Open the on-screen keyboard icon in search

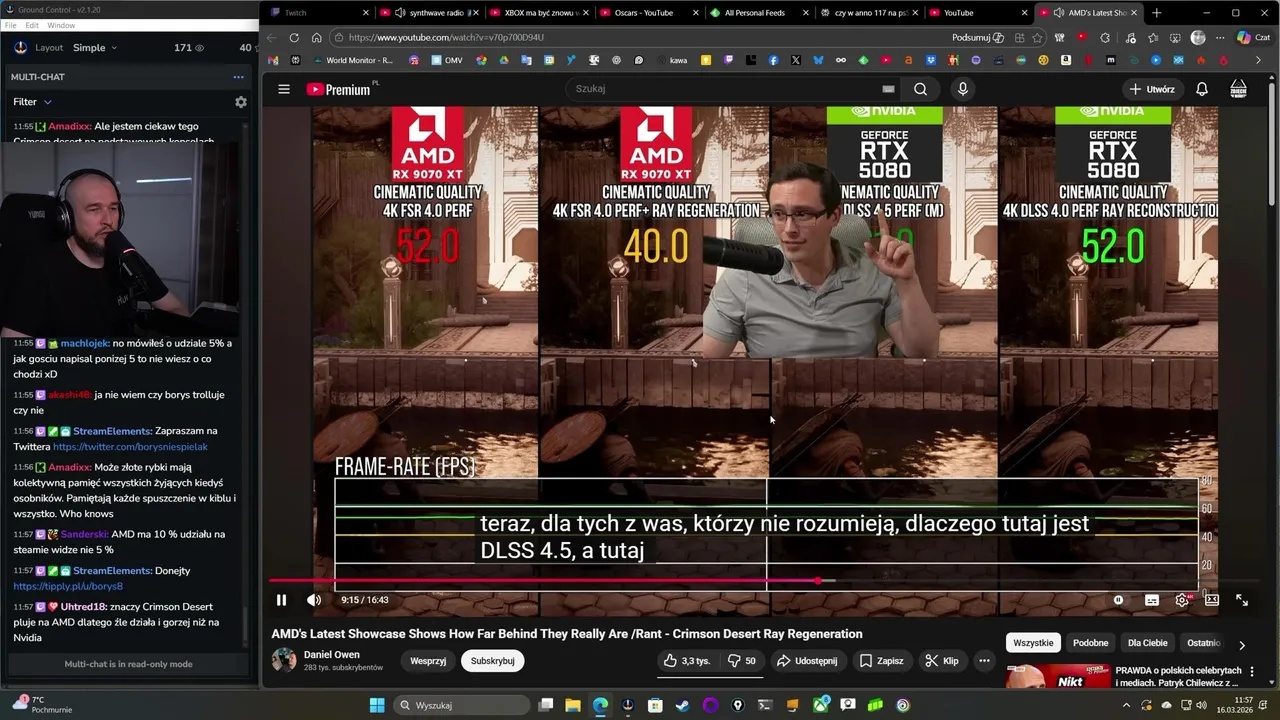click(x=888, y=89)
